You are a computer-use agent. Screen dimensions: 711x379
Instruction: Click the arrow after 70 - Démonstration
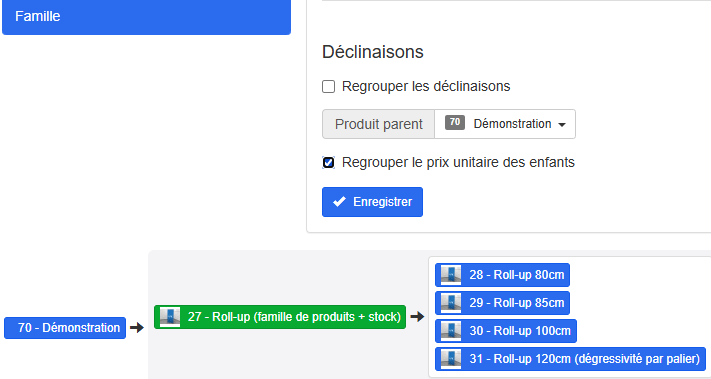pos(137,327)
